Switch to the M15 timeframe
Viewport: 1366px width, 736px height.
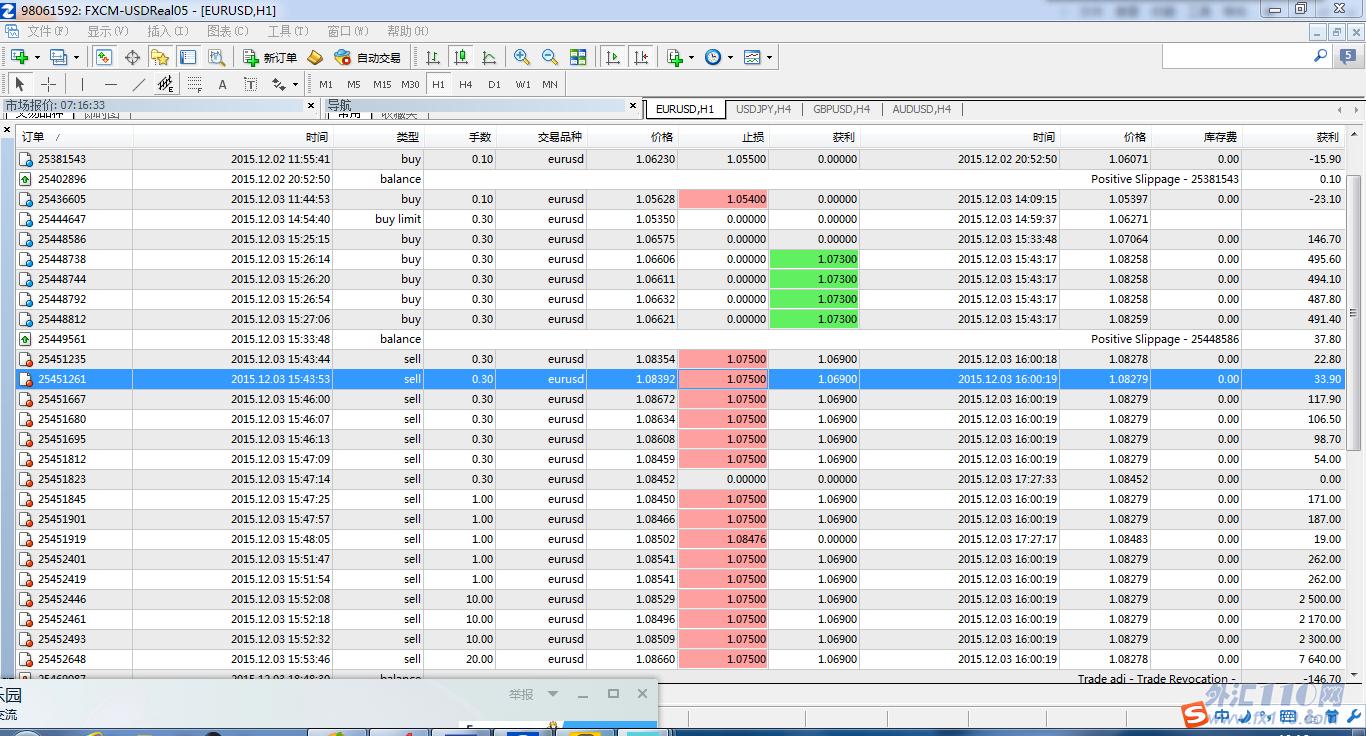[382, 85]
